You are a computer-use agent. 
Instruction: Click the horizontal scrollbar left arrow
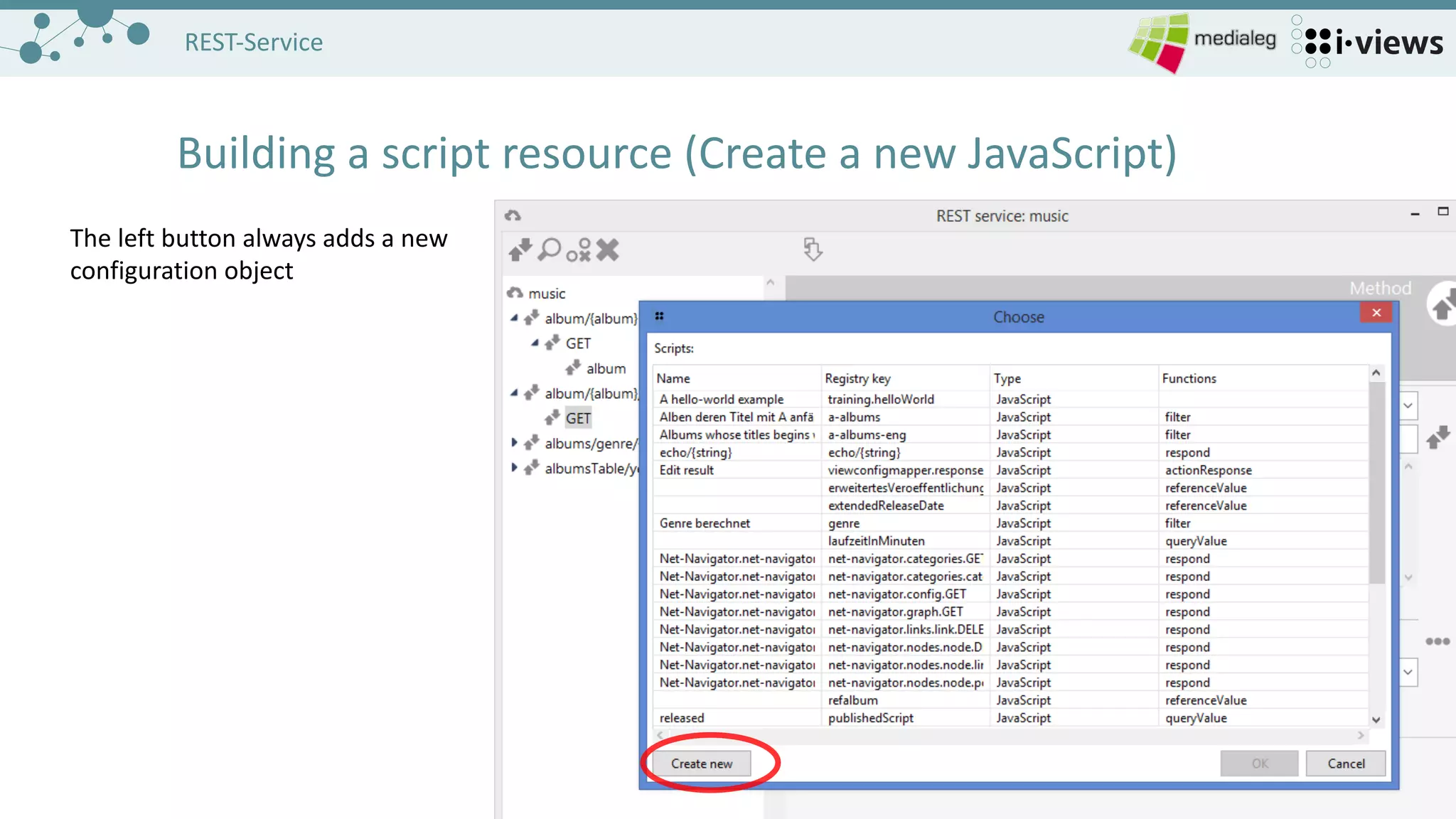[x=660, y=735]
